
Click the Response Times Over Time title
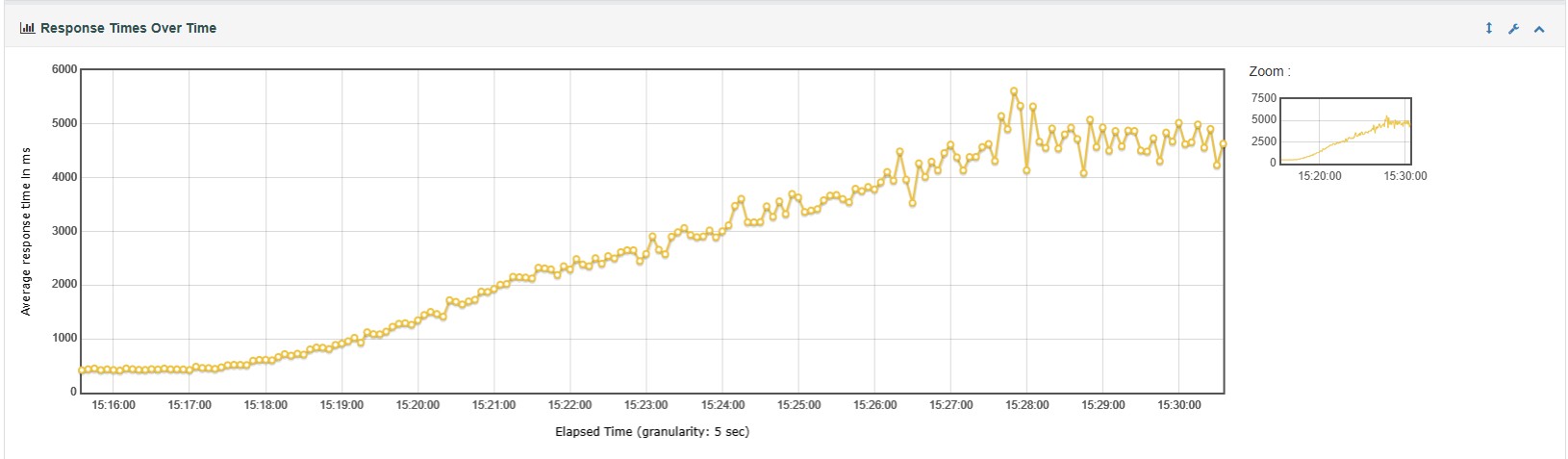[x=128, y=29]
